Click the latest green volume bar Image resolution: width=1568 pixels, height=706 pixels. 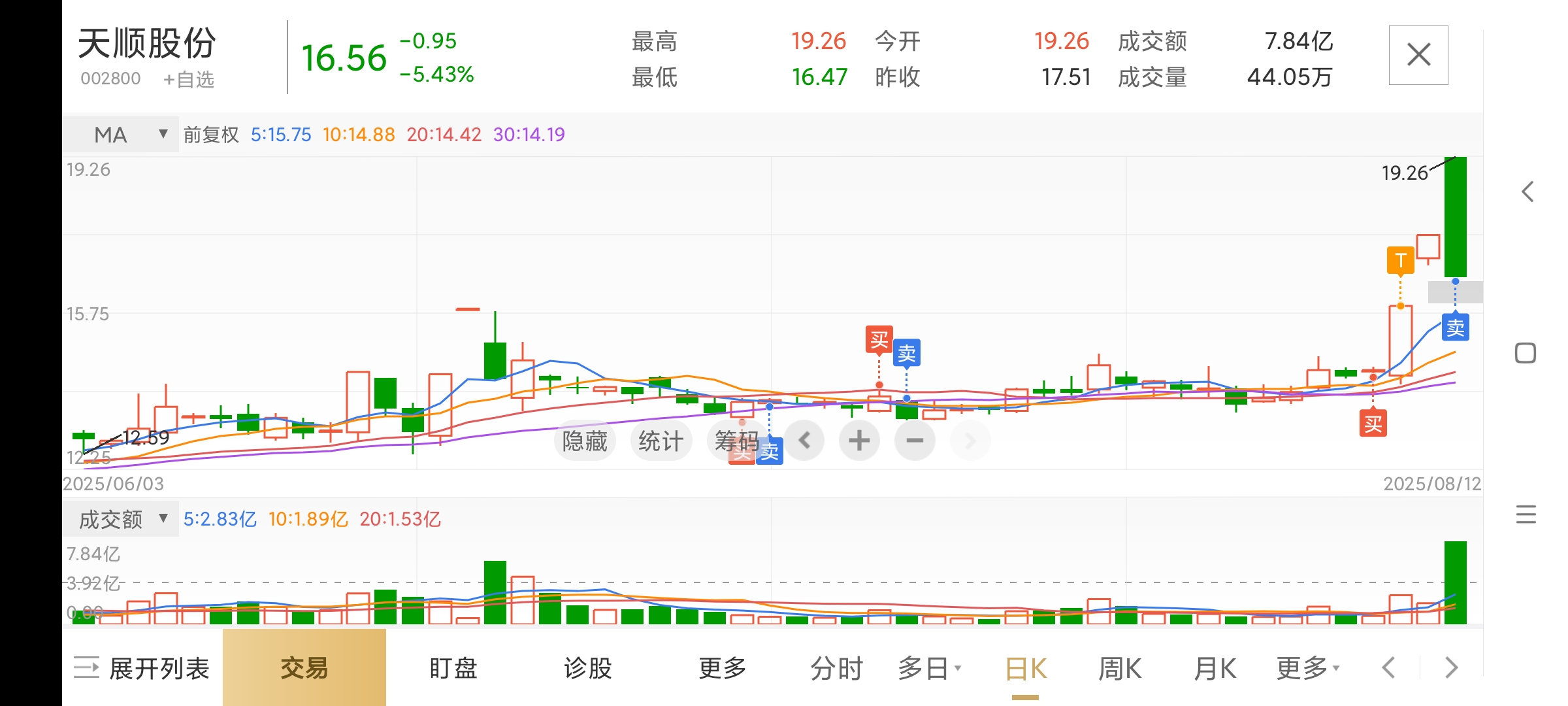click(1455, 582)
